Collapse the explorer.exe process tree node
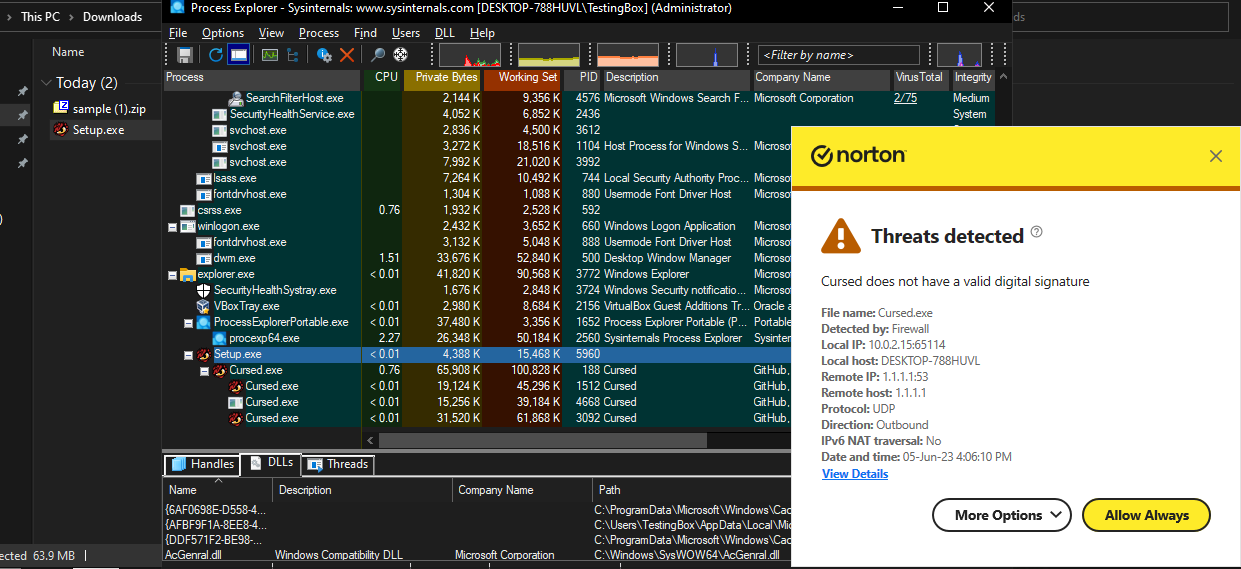Screen dimensions: 1241x569 click(173, 274)
